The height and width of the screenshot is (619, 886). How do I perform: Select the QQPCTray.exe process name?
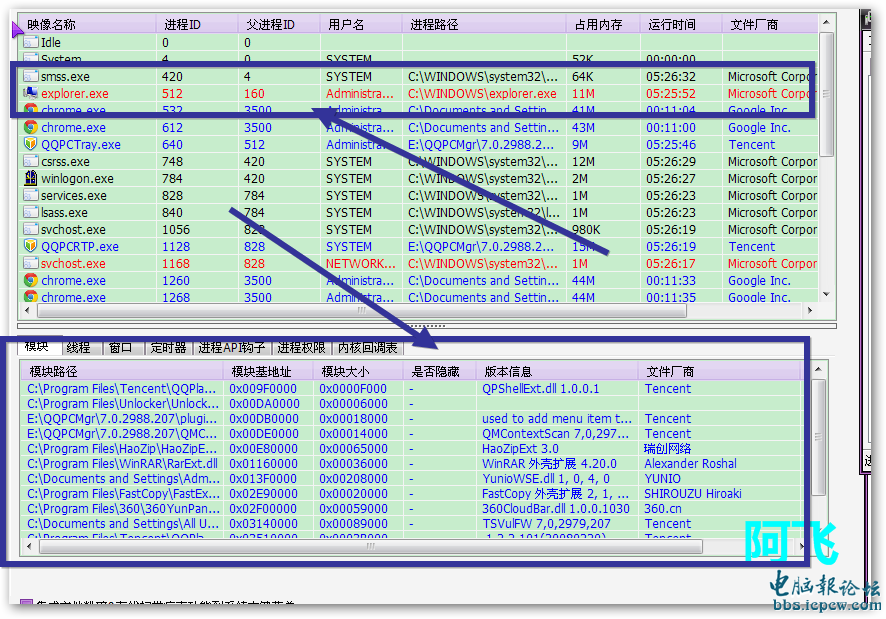pos(81,145)
